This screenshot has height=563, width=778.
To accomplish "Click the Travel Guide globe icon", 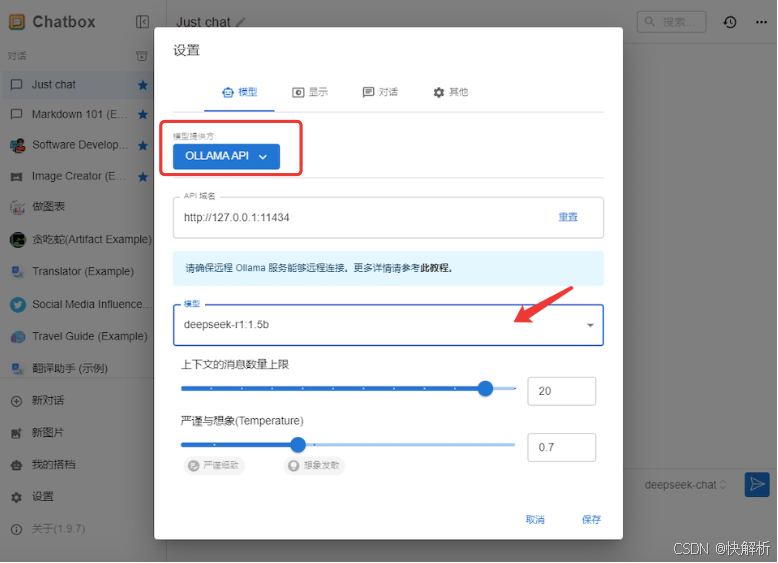I will [x=18, y=337].
